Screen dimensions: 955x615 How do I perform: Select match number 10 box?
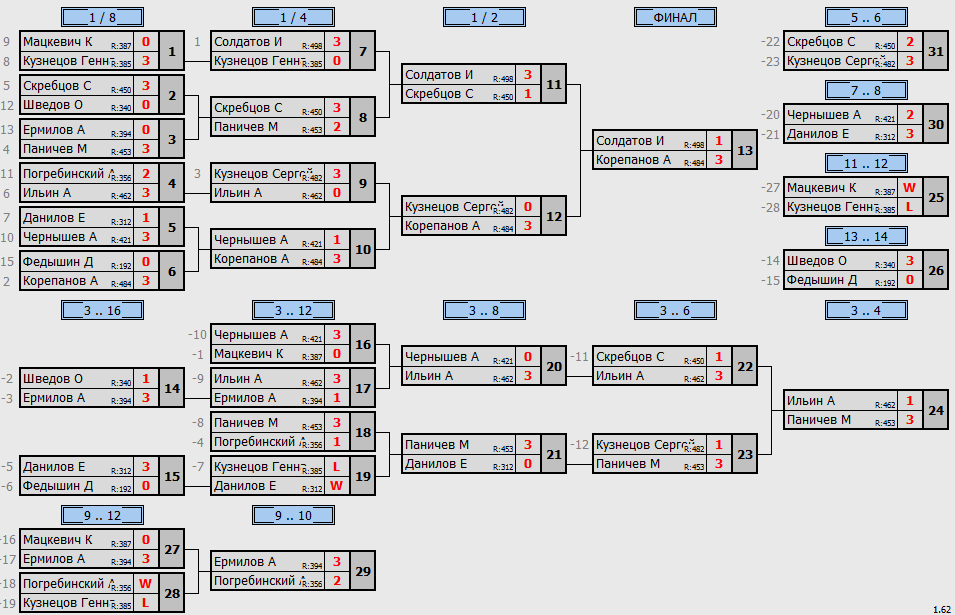point(363,249)
